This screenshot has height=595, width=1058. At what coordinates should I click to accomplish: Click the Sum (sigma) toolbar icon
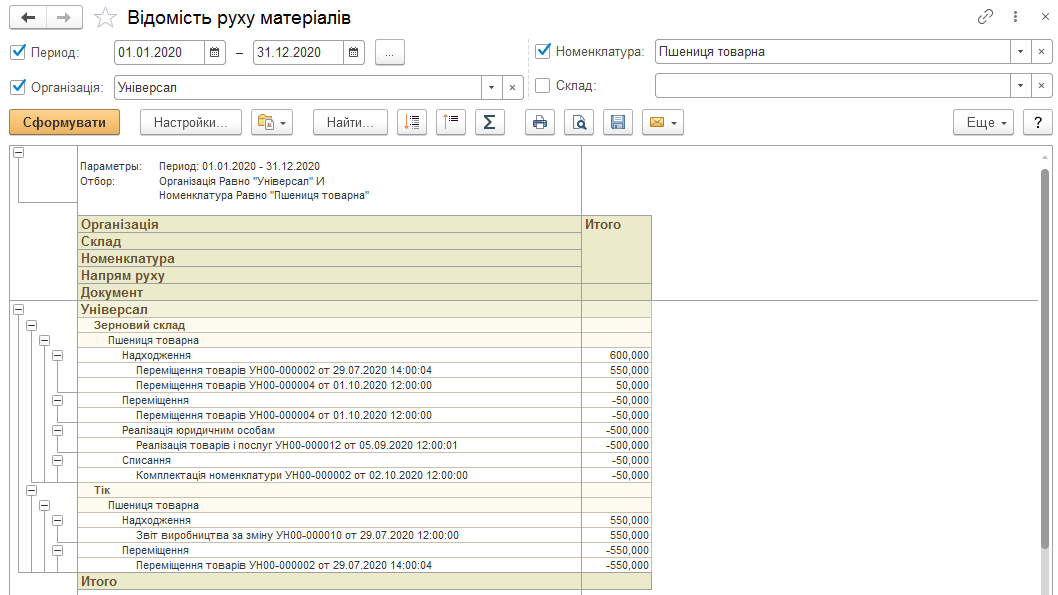[490, 122]
